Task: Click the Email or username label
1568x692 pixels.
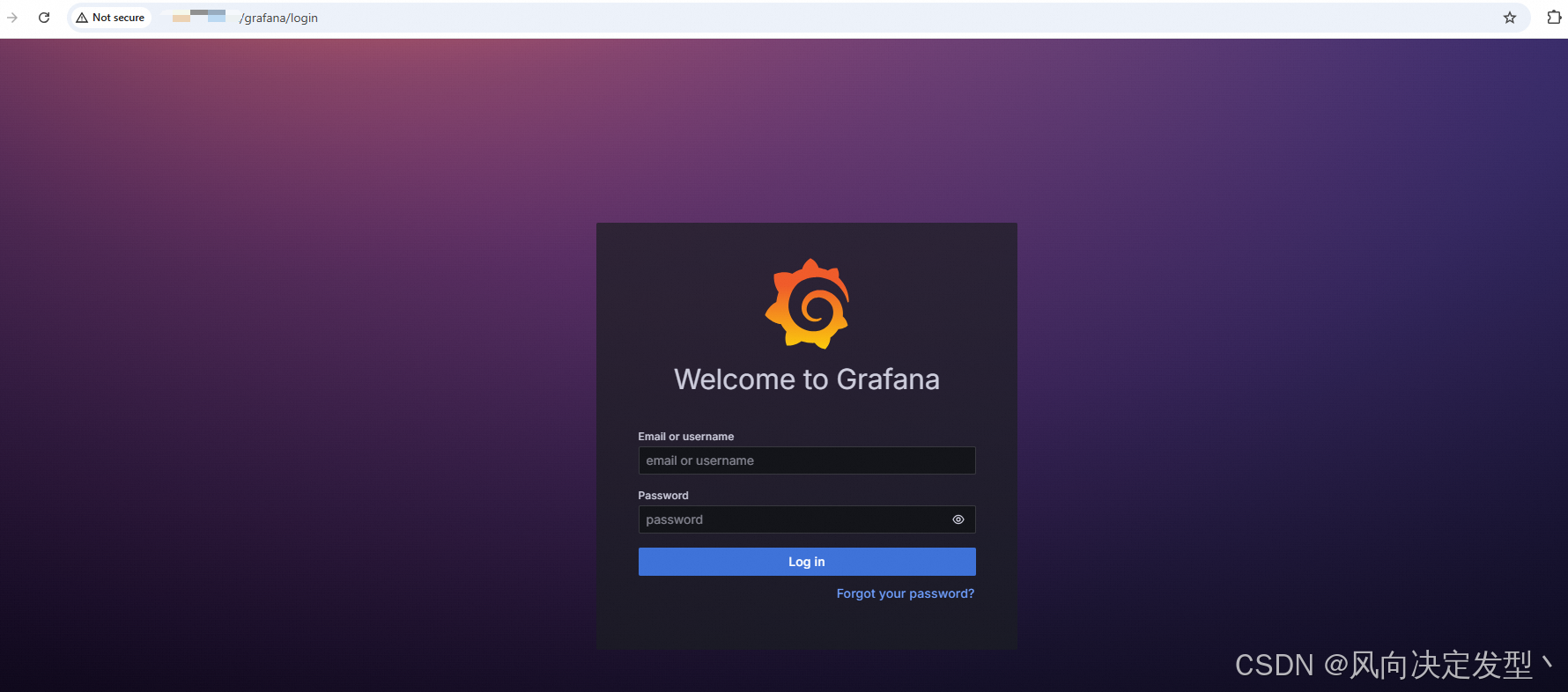Action: click(x=686, y=437)
